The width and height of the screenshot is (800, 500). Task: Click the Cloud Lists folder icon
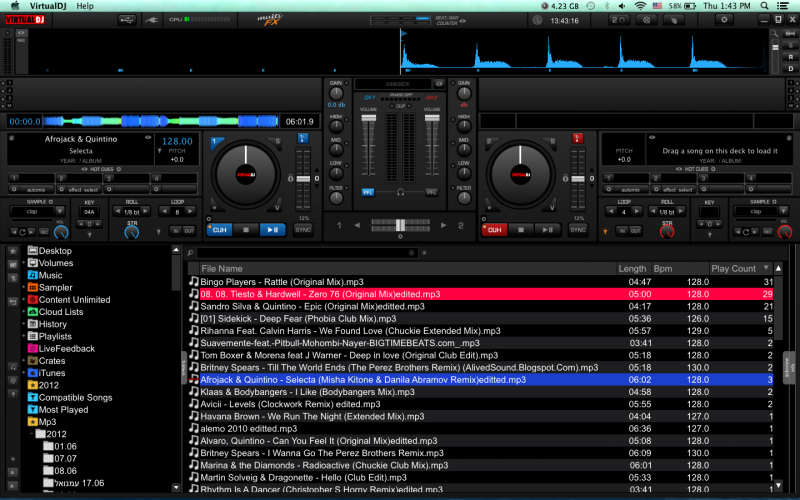(33, 312)
